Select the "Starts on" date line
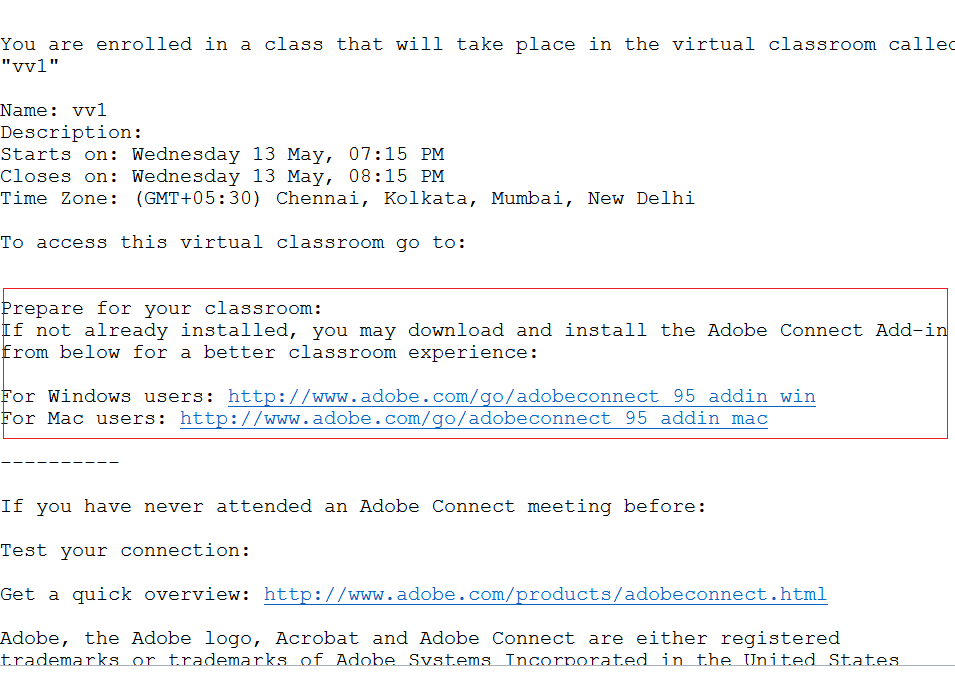 click(x=222, y=154)
